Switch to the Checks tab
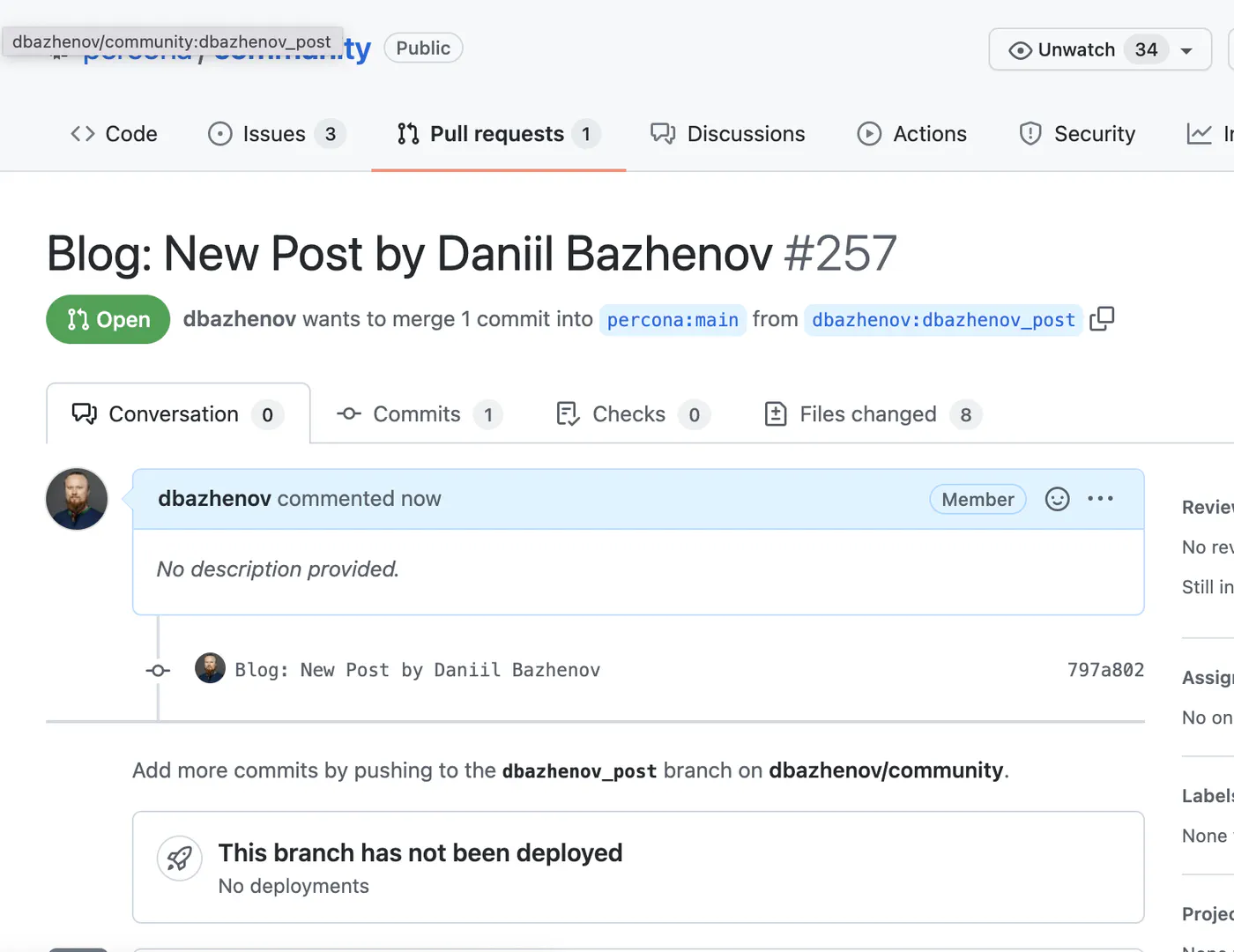The width and height of the screenshot is (1234, 952). 633,414
